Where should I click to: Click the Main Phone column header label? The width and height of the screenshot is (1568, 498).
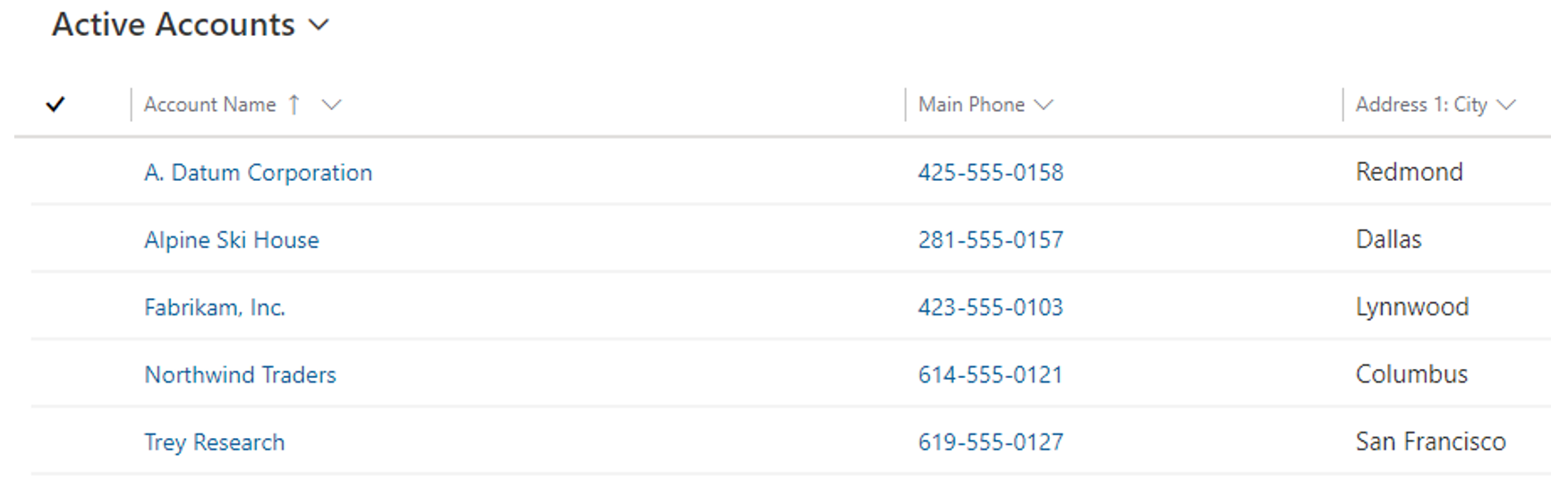(x=971, y=105)
